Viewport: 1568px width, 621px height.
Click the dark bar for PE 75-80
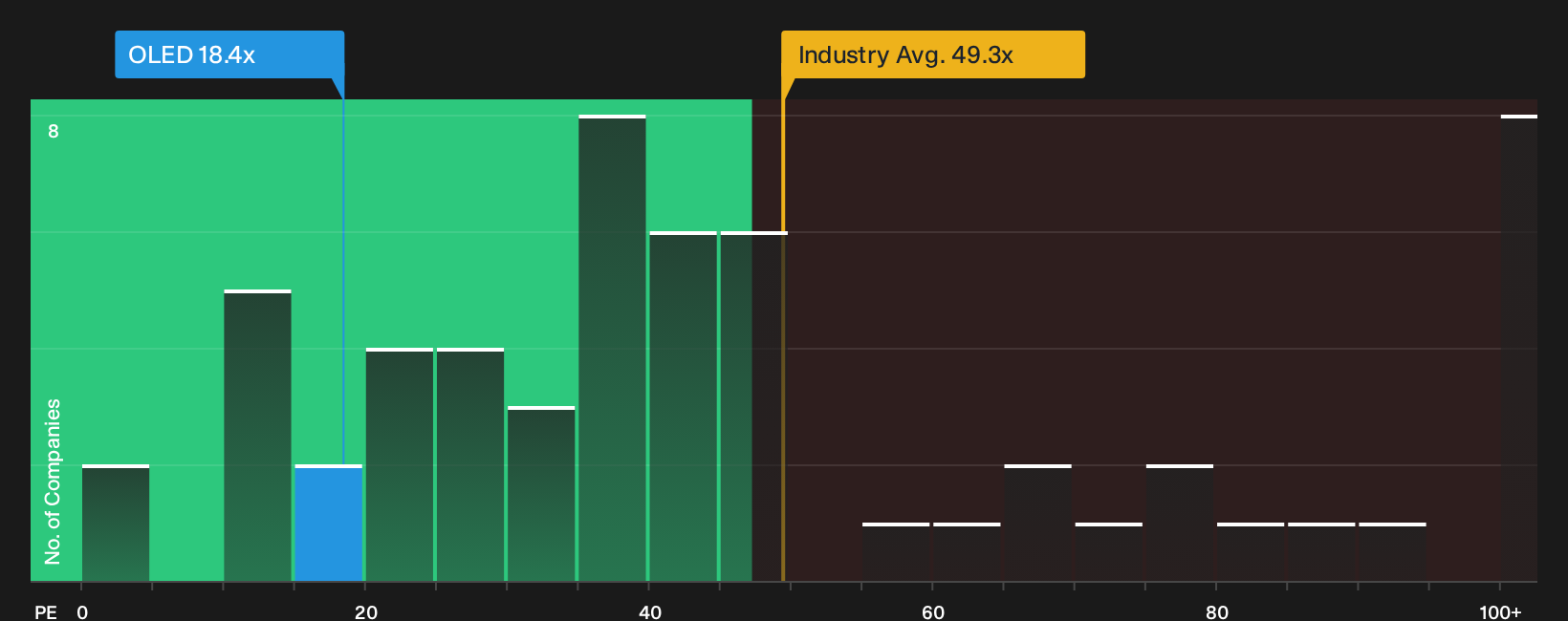(1180, 524)
